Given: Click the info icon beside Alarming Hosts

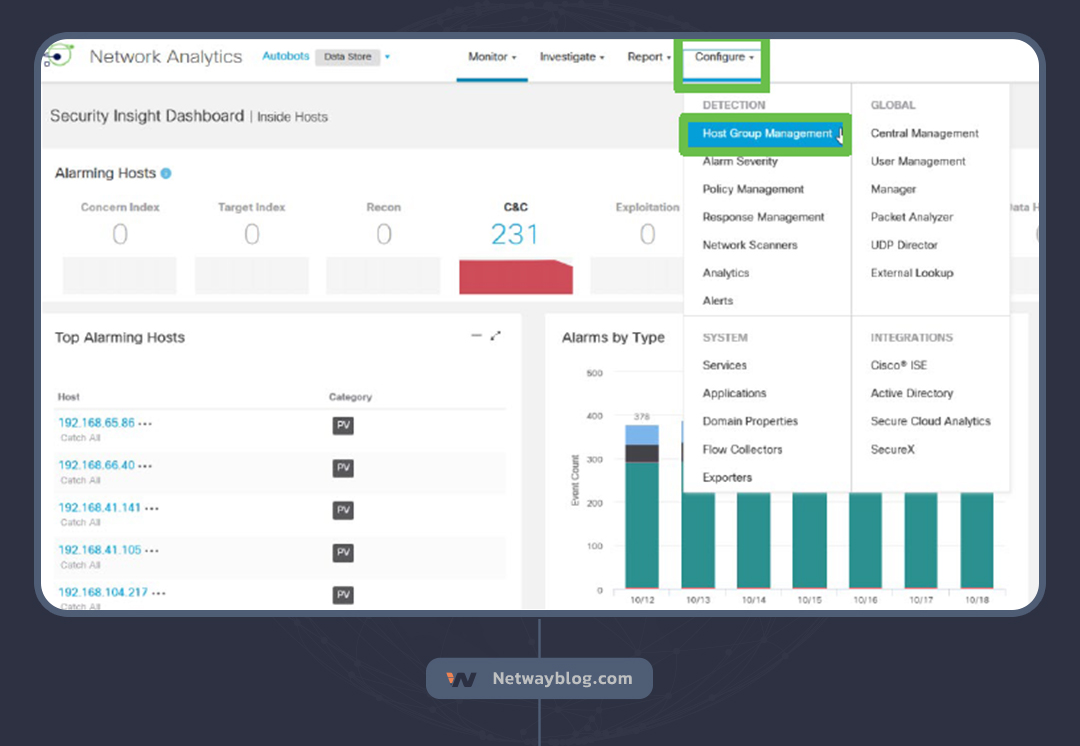Looking at the screenshot, I should [x=166, y=173].
